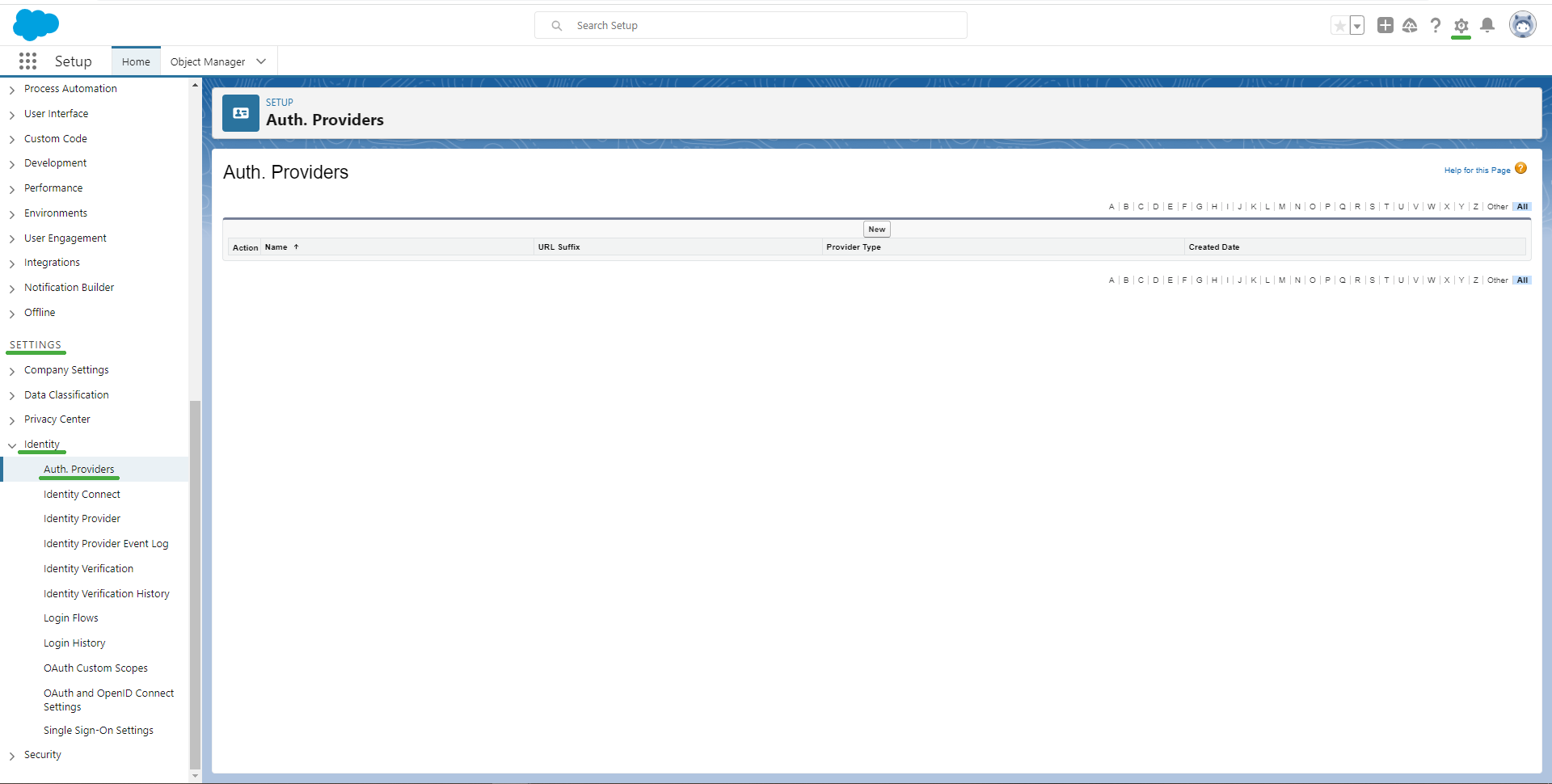Sort by the URL Suffix column
This screenshot has height=784, width=1552.
click(x=559, y=247)
